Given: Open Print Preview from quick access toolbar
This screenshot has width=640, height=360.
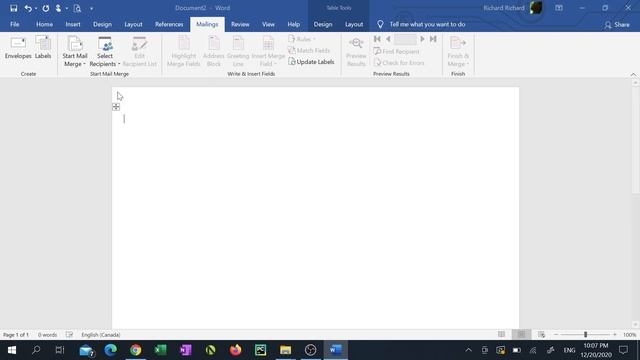Looking at the screenshot, I should click(77, 8).
